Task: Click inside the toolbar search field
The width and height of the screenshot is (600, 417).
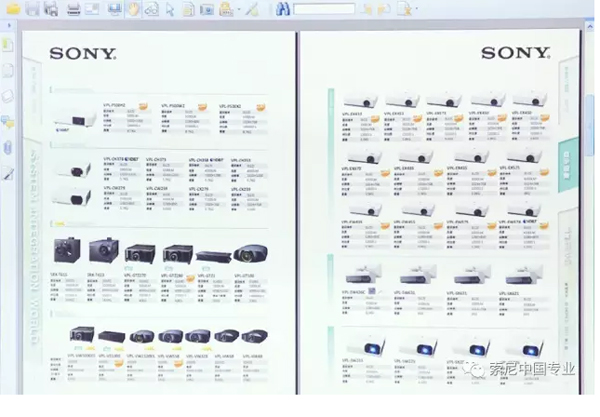Action: point(324,9)
